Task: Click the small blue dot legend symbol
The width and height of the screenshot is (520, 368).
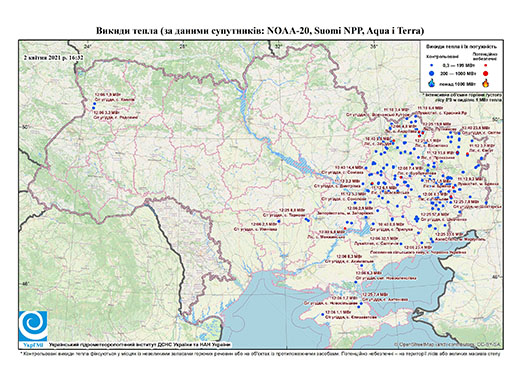Action: pos(432,66)
